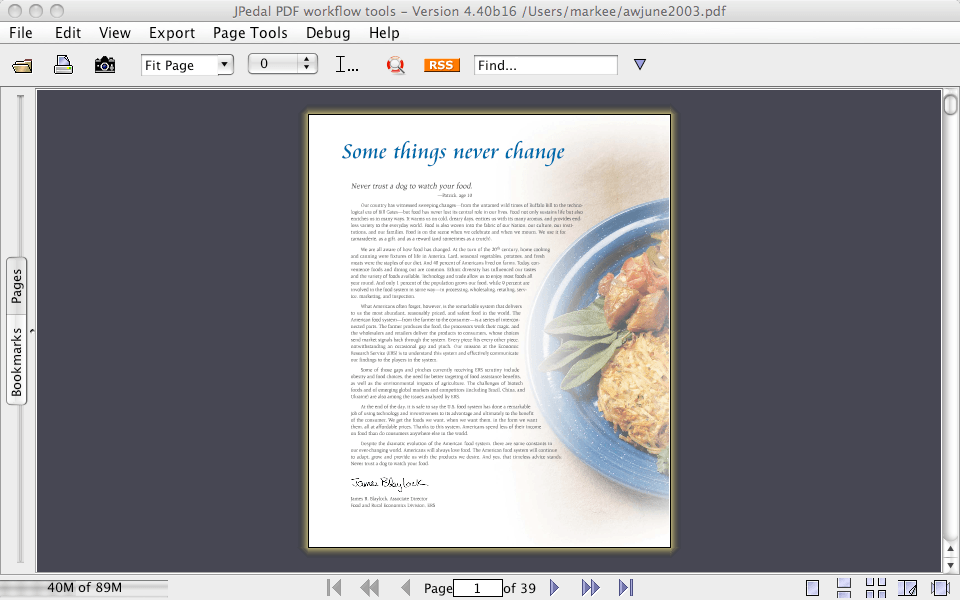Open the Pages side tab

pyautogui.click(x=17, y=287)
